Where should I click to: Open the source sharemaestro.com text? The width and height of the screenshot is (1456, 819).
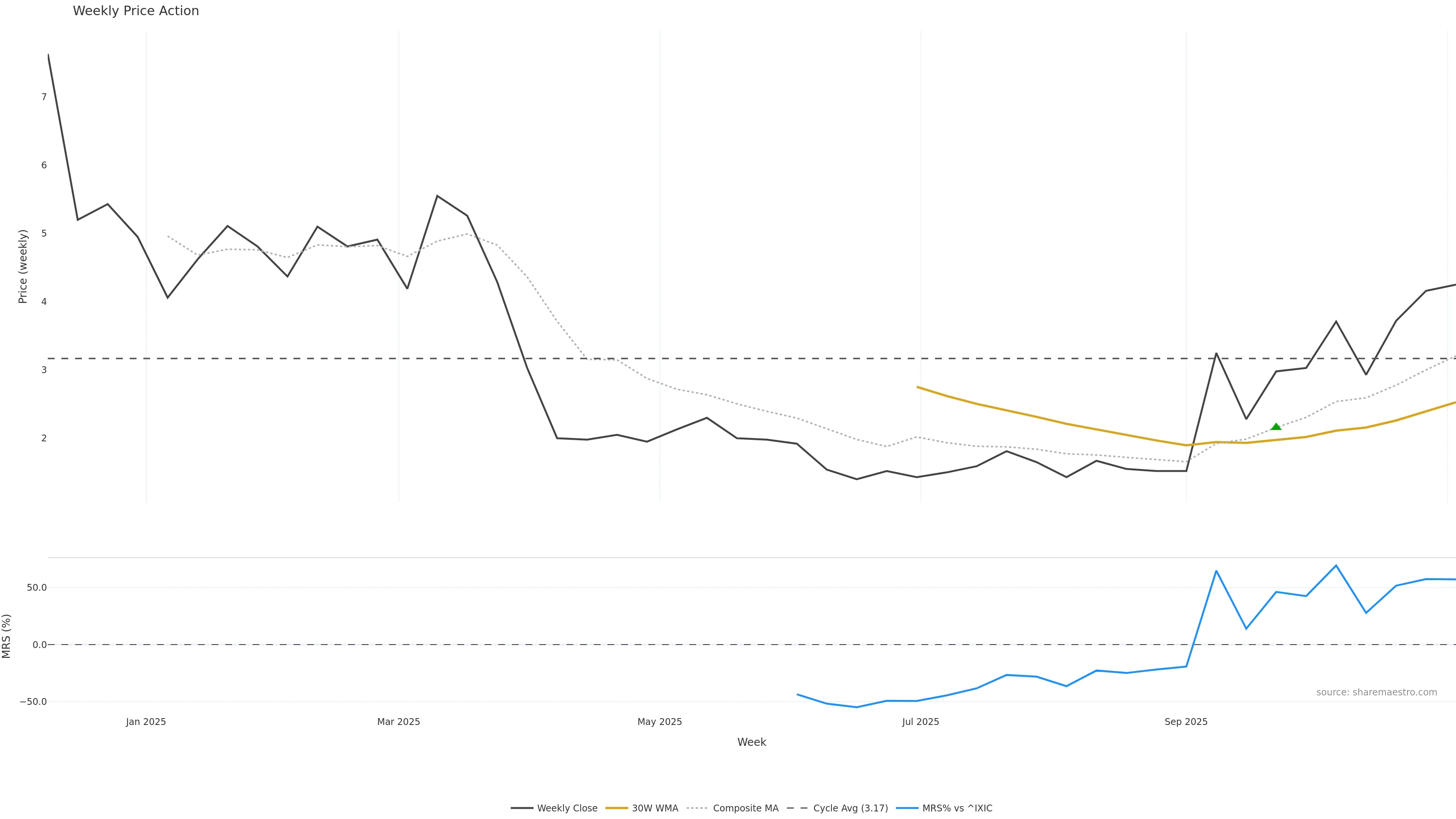1376,692
